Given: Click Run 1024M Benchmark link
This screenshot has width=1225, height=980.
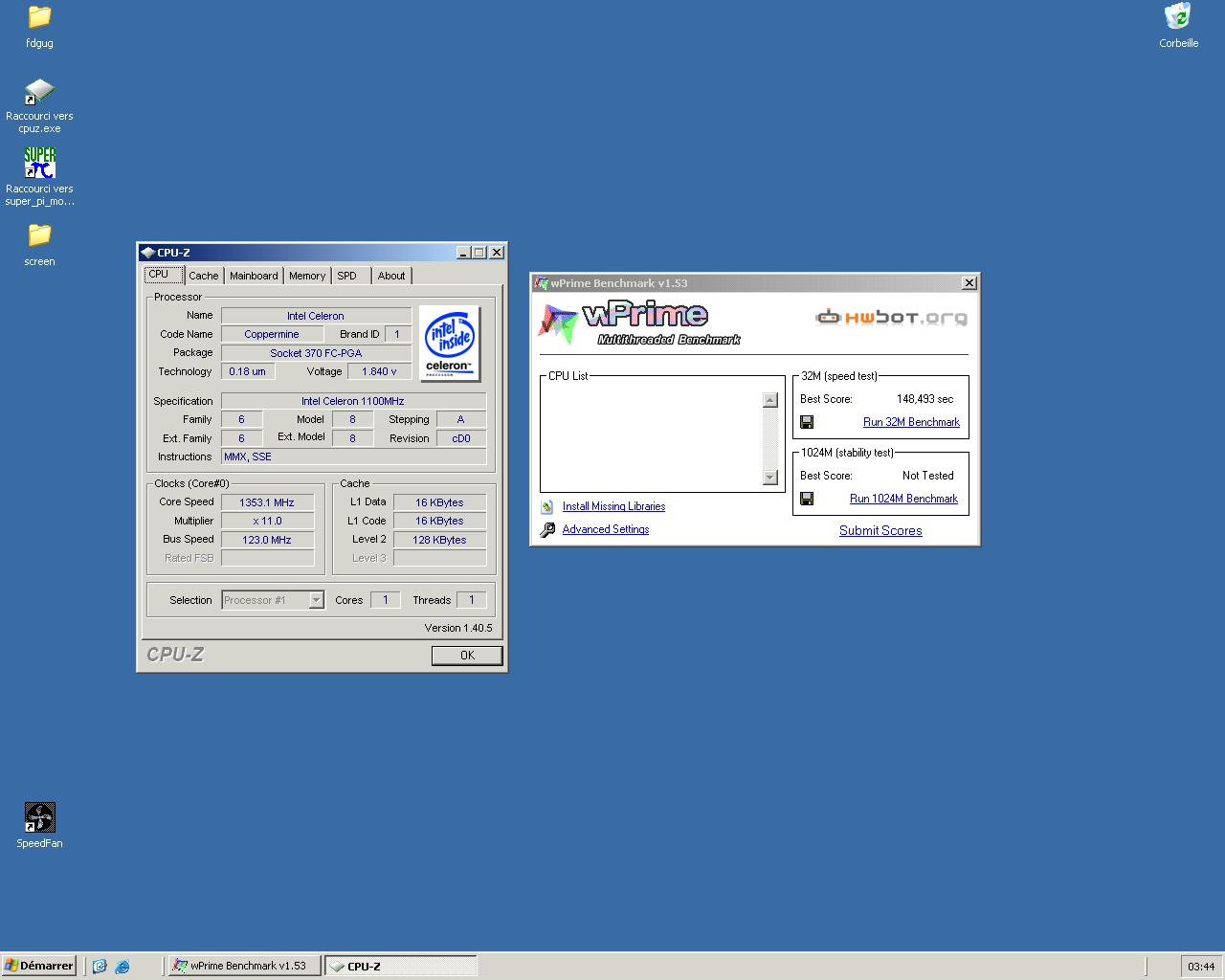Looking at the screenshot, I should (x=903, y=499).
